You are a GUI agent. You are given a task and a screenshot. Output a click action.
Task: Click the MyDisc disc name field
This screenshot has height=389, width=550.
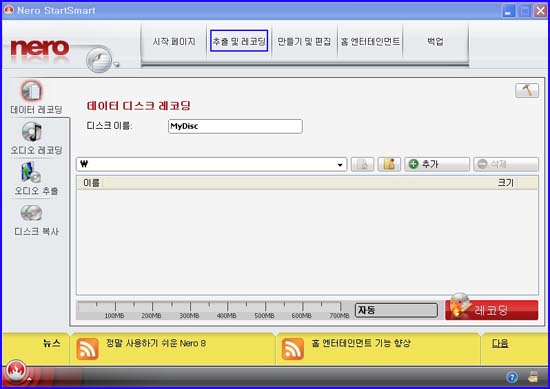pyautogui.click(x=235, y=126)
